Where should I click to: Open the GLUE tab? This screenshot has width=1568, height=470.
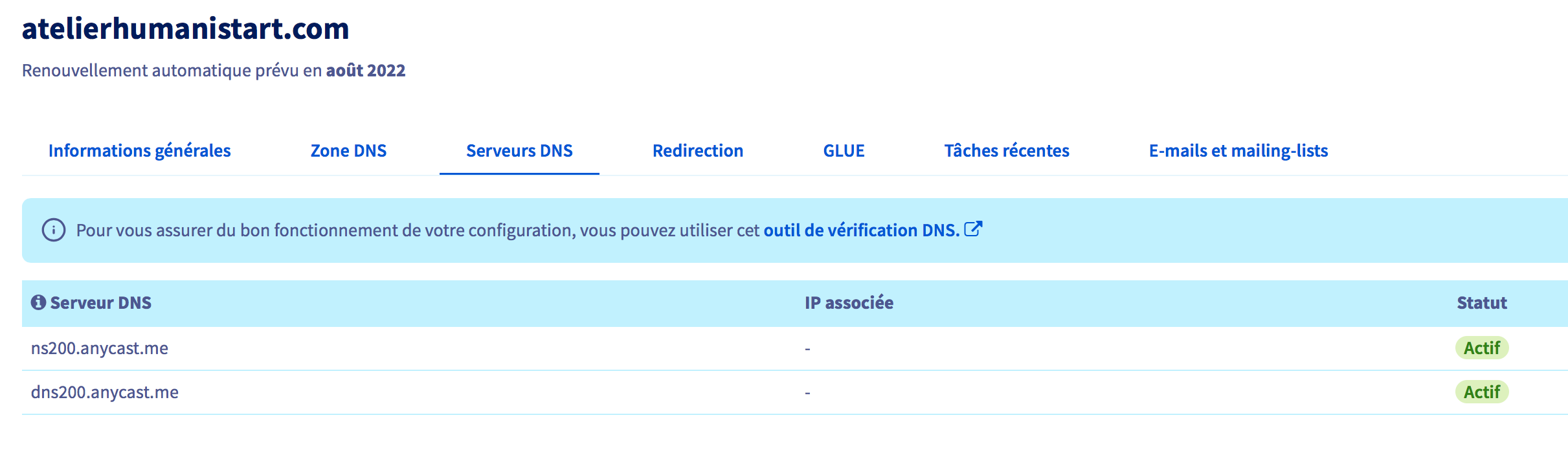(x=844, y=151)
